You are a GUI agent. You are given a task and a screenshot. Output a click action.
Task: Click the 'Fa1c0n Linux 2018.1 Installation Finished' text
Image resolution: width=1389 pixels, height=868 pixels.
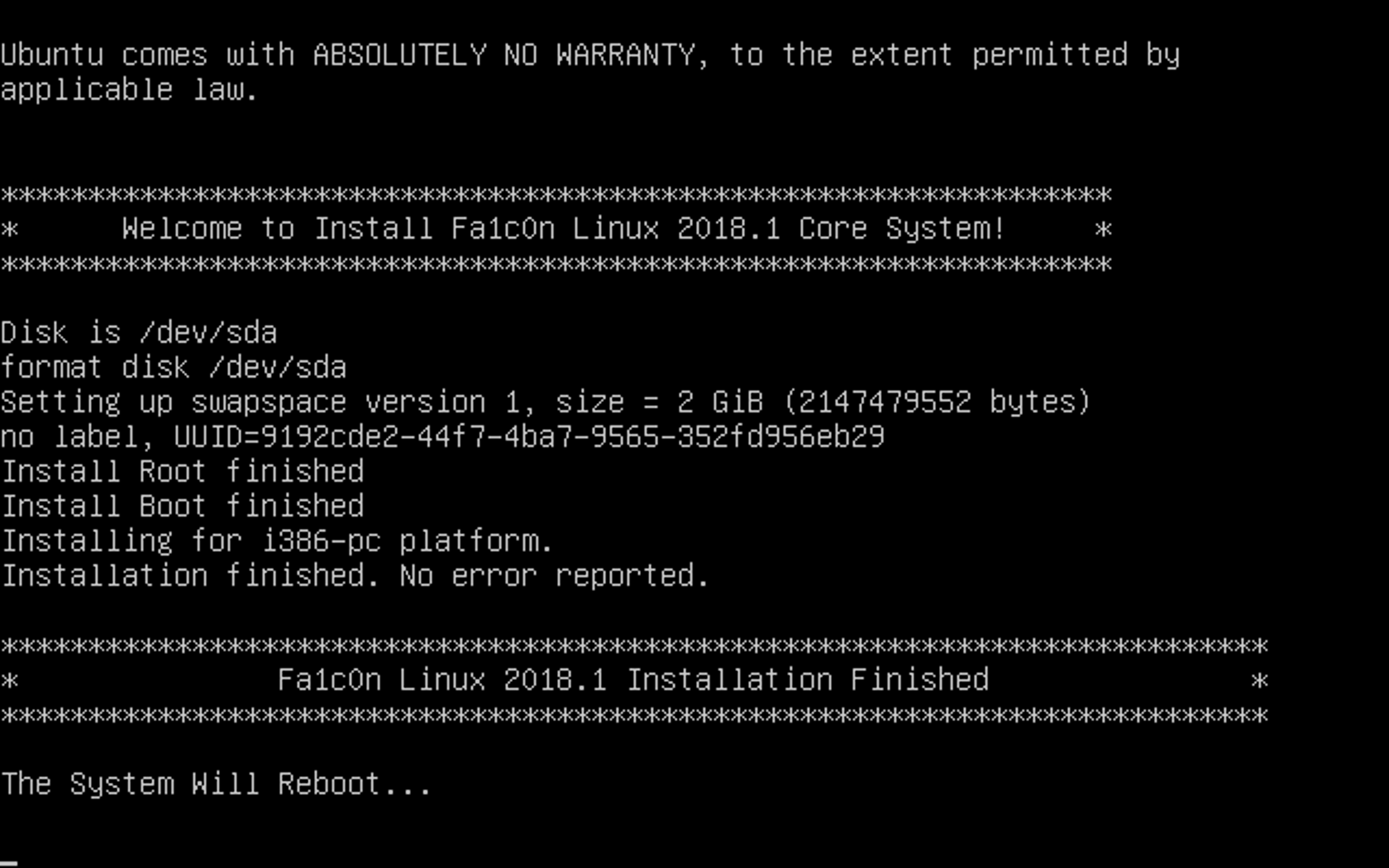click(x=633, y=680)
